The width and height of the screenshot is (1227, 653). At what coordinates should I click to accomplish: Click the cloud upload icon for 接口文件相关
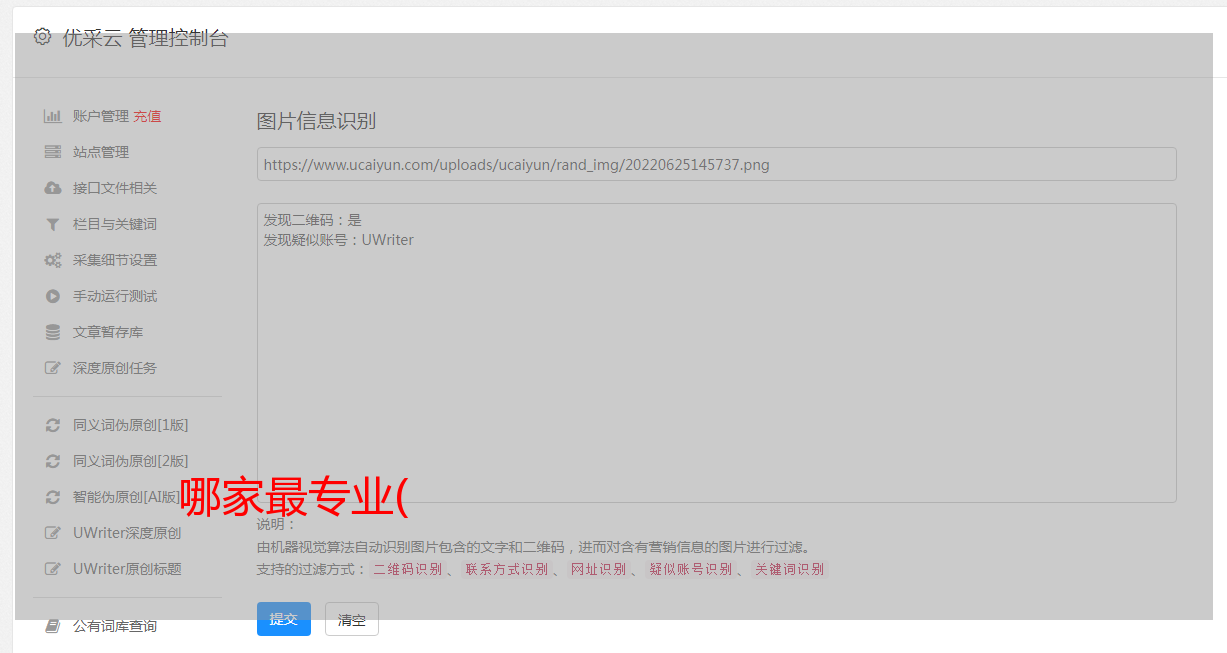pyautogui.click(x=53, y=188)
